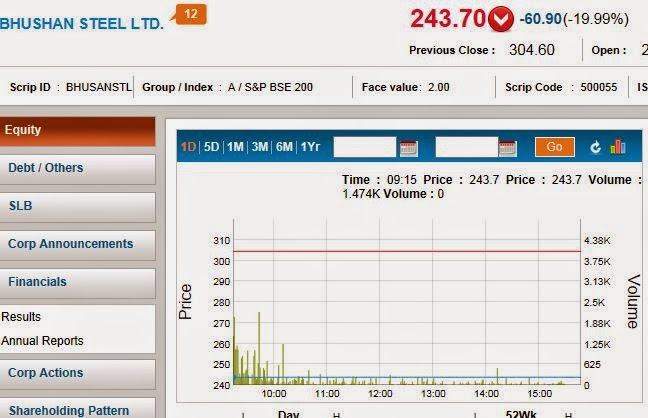
Task: Click Previous Close value 304.60
Action: click(531, 50)
